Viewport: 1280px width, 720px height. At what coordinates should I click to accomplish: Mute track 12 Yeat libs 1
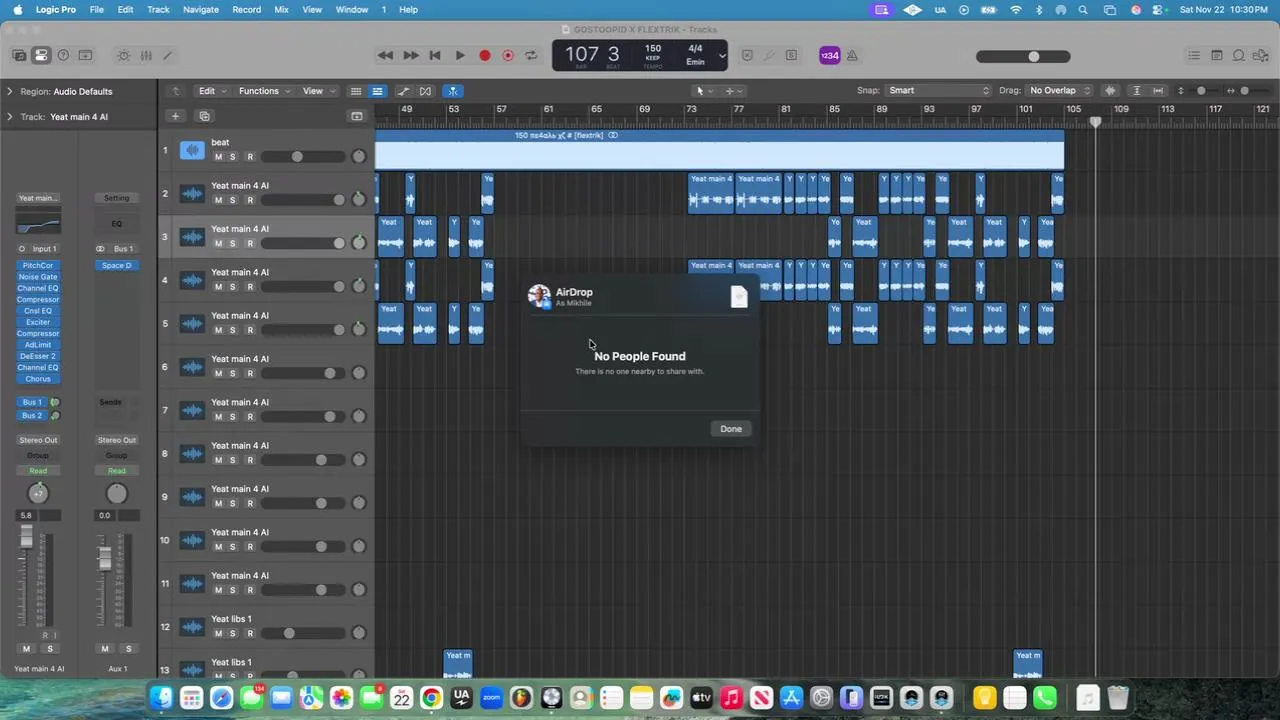(218, 633)
